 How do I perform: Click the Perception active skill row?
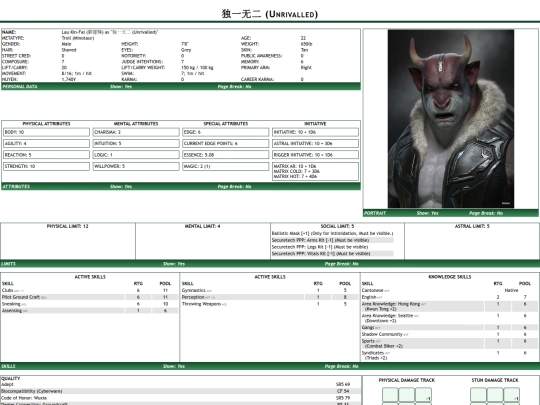pyautogui.click(x=270, y=297)
